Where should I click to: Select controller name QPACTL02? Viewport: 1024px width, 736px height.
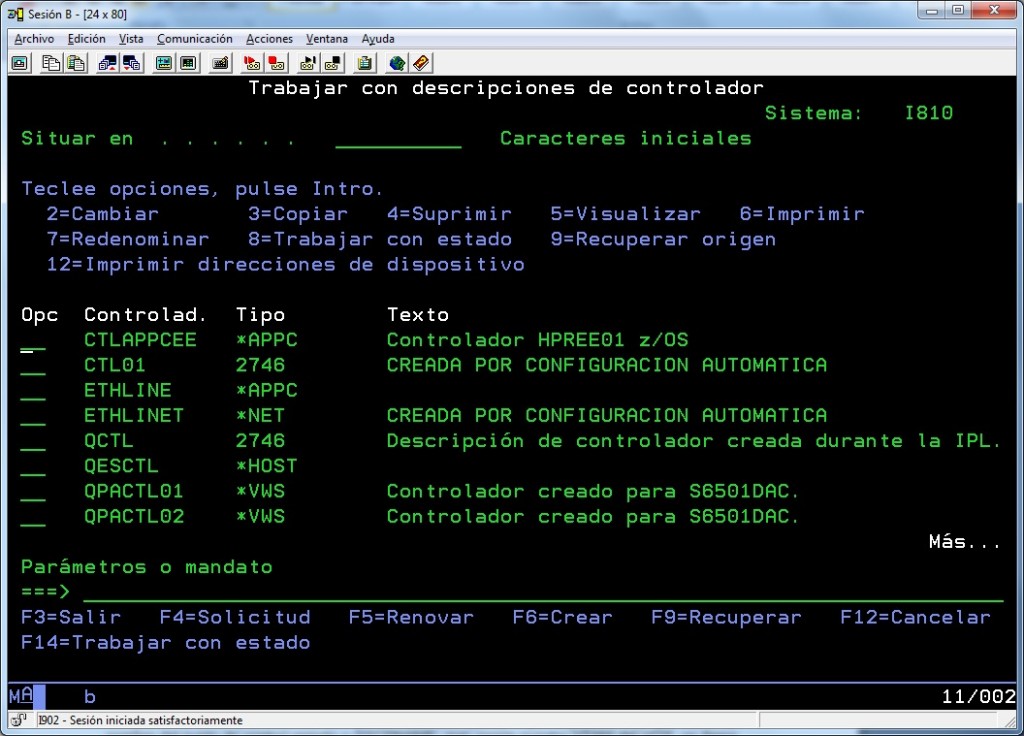(134, 517)
